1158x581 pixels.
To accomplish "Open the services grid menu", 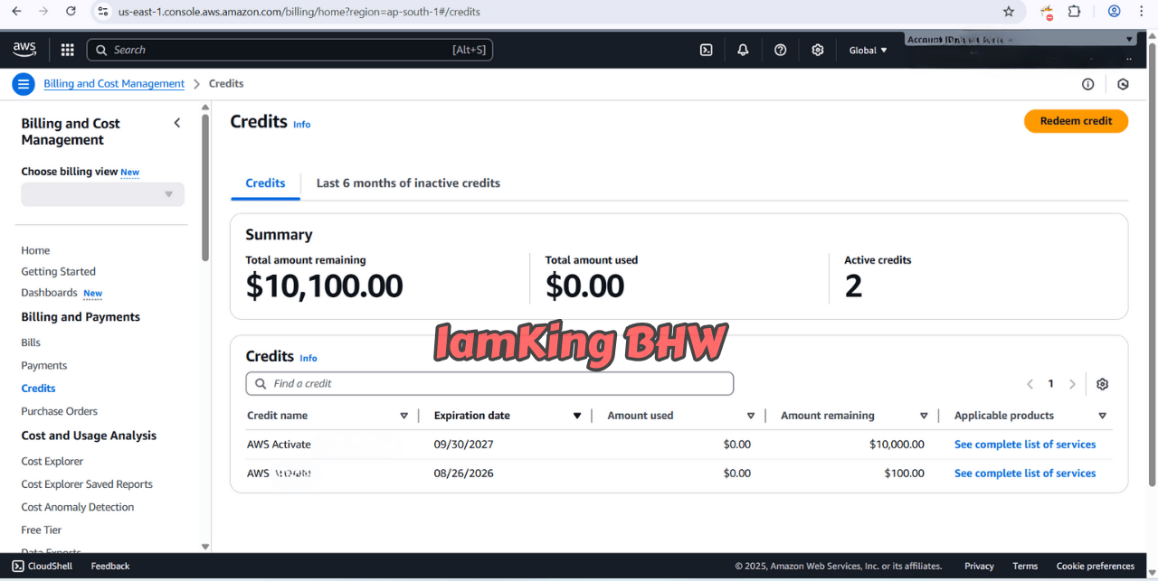I will pos(67,49).
